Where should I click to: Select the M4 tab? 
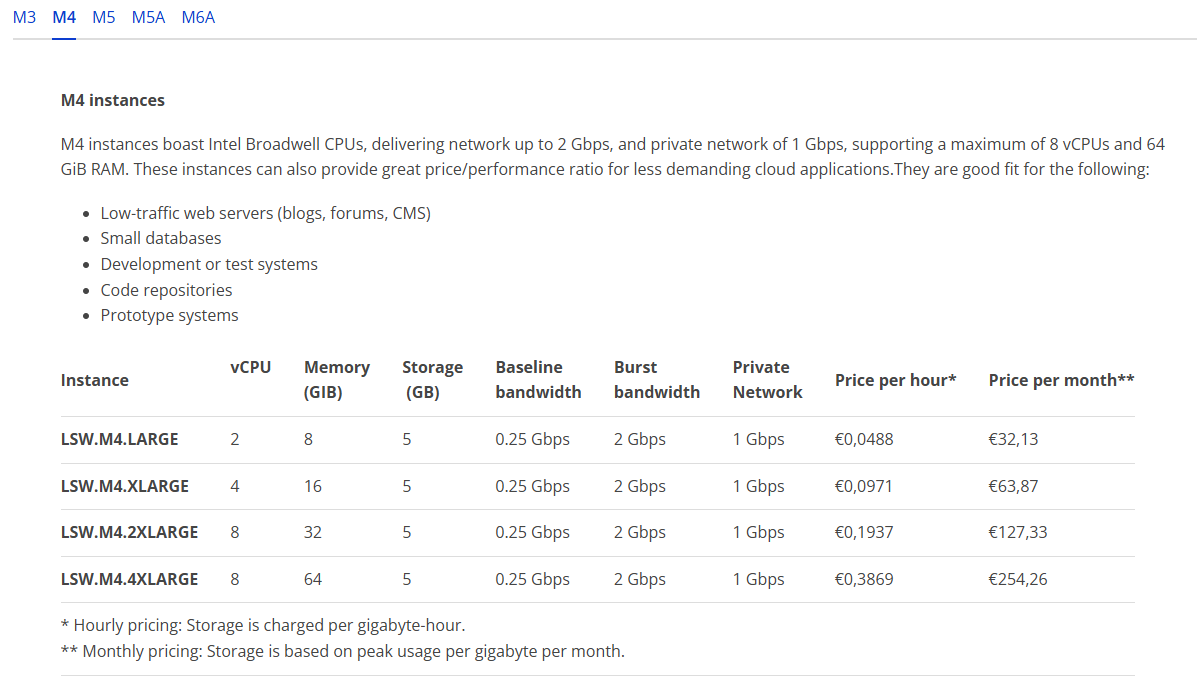point(64,18)
